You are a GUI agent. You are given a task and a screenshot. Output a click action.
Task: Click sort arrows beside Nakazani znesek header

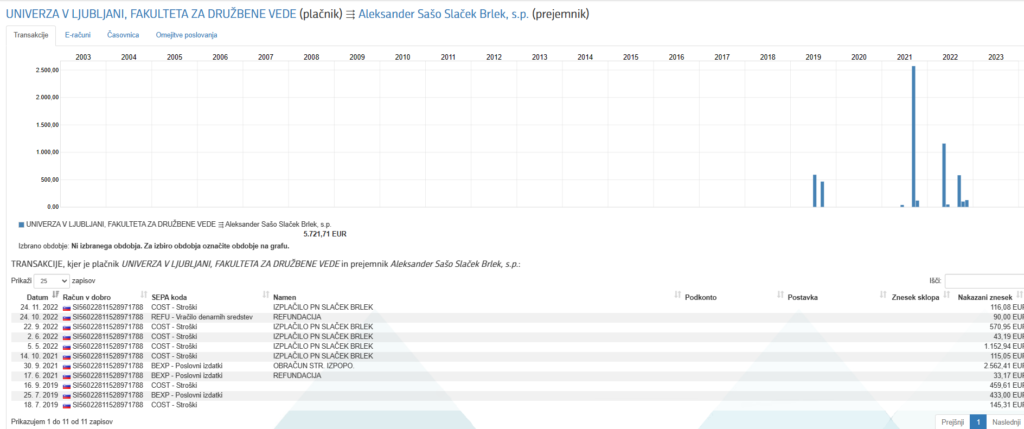(x=1019, y=295)
